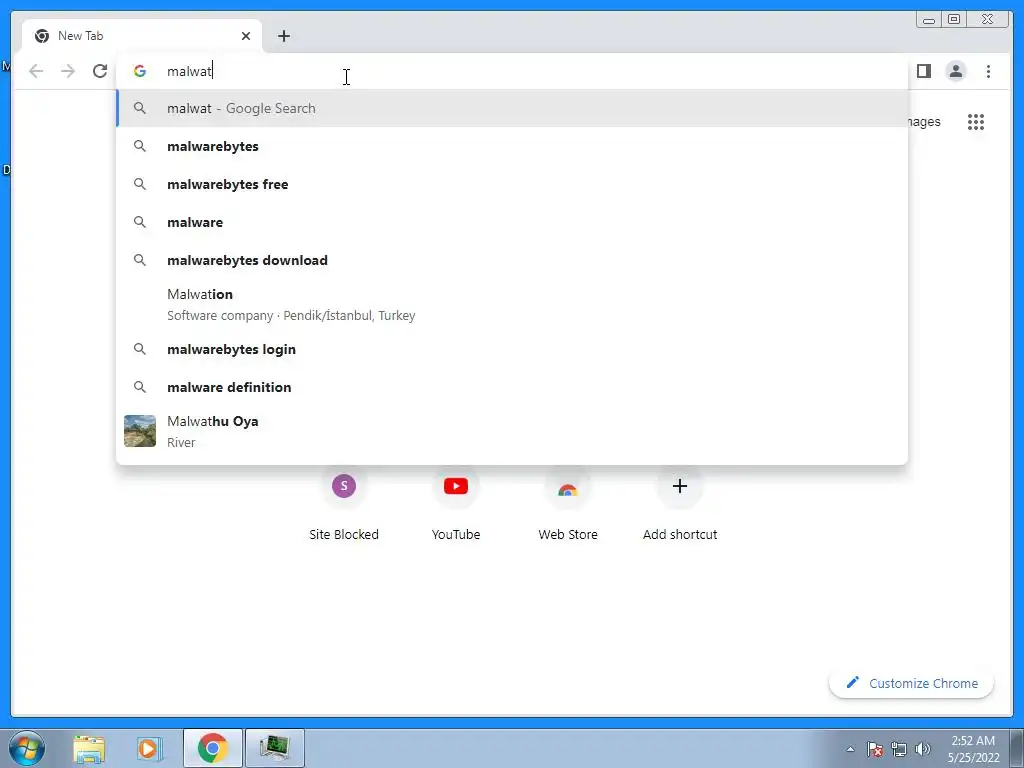The width and height of the screenshot is (1024, 768).
Task: Open Chrome's three-dot menu
Action: tap(988, 71)
